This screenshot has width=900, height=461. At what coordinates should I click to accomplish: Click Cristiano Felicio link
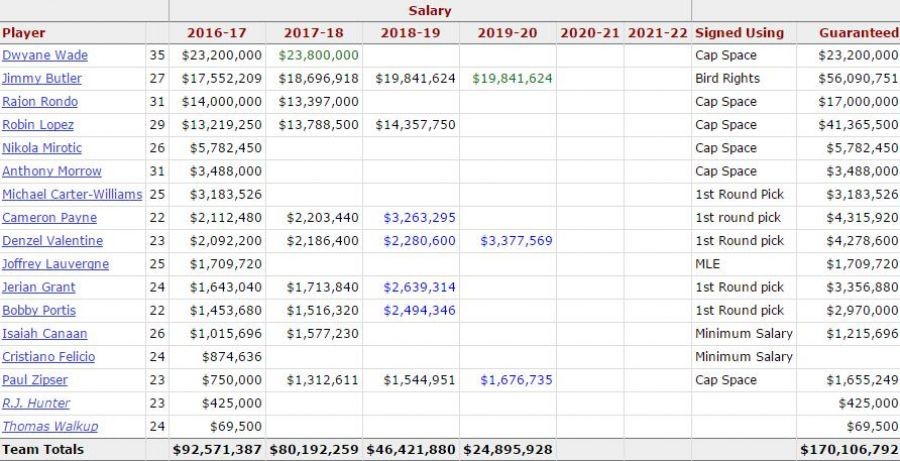(x=49, y=357)
